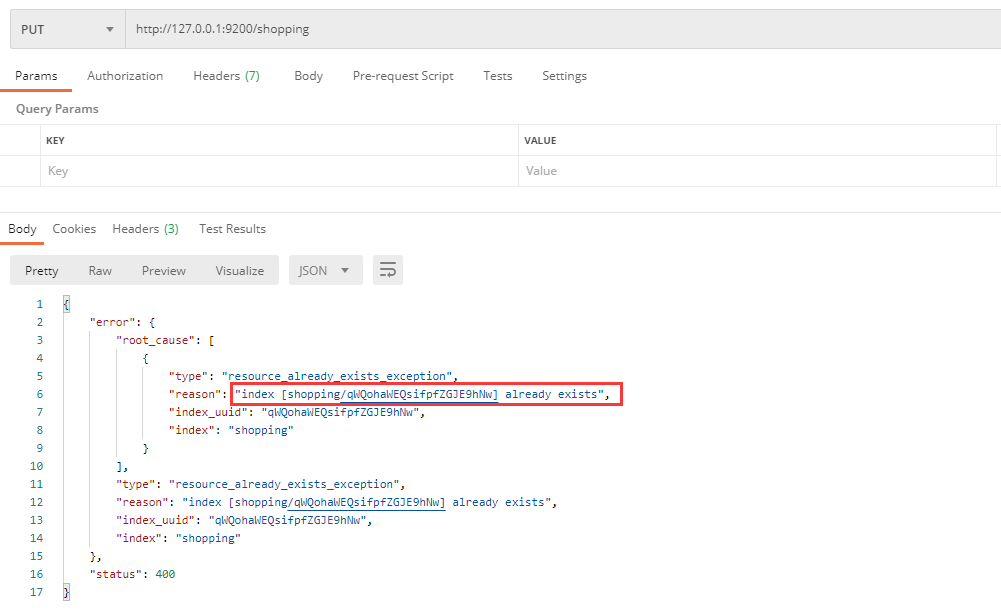
Task: Click the KEY column header
Action: [56, 140]
